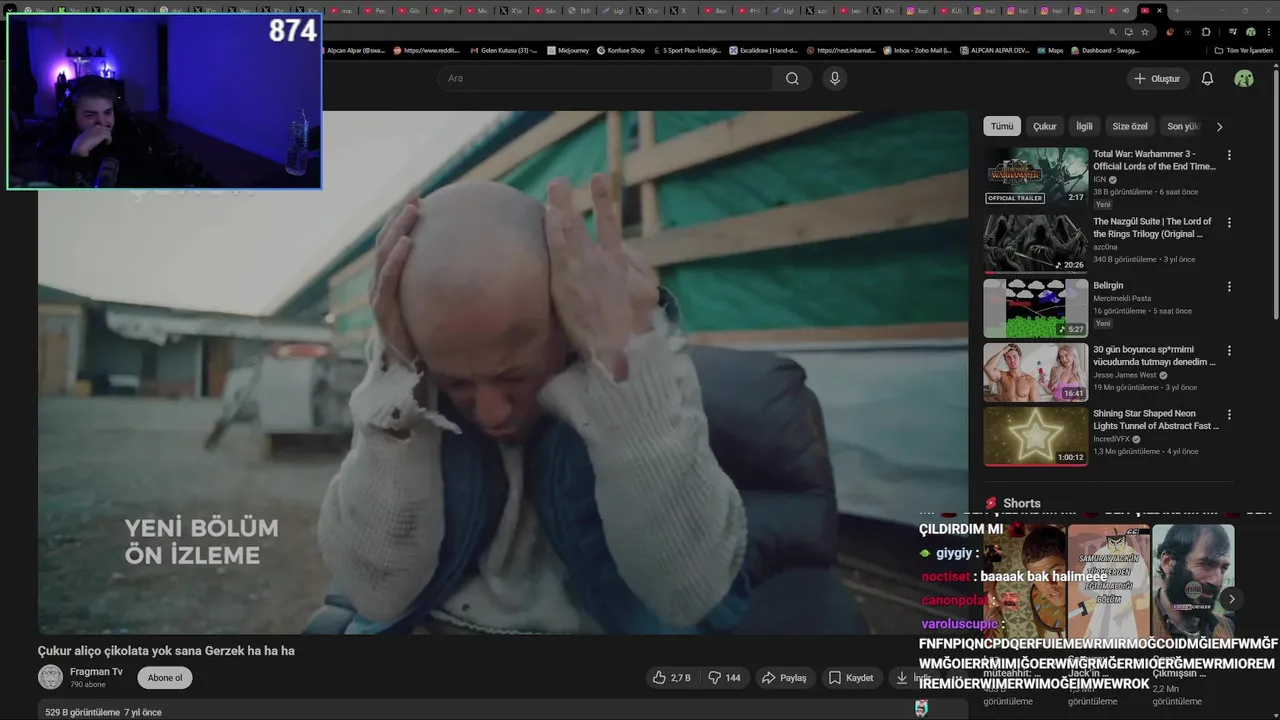Open the Konfuse Shop bookmark
The image size is (1280, 720).
[620, 50]
